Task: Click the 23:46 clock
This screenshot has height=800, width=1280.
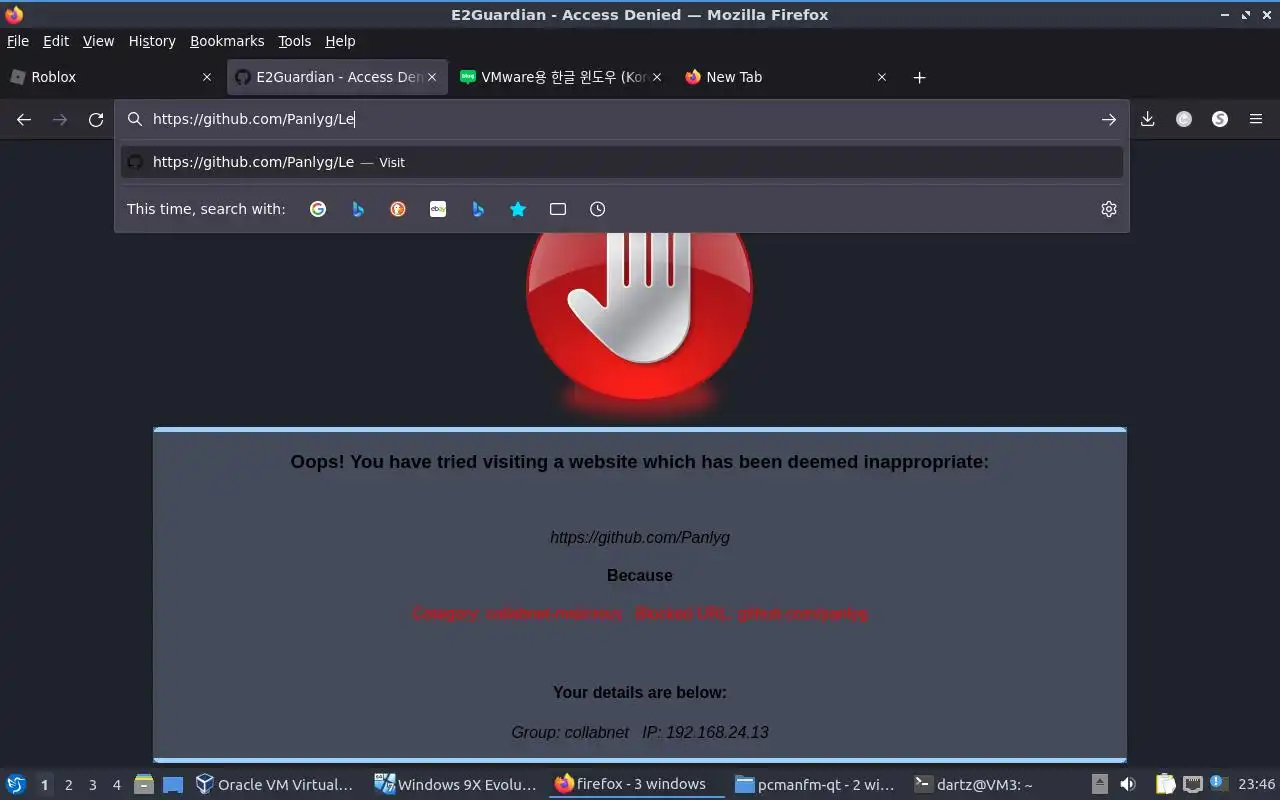Action: coord(1257,785)
